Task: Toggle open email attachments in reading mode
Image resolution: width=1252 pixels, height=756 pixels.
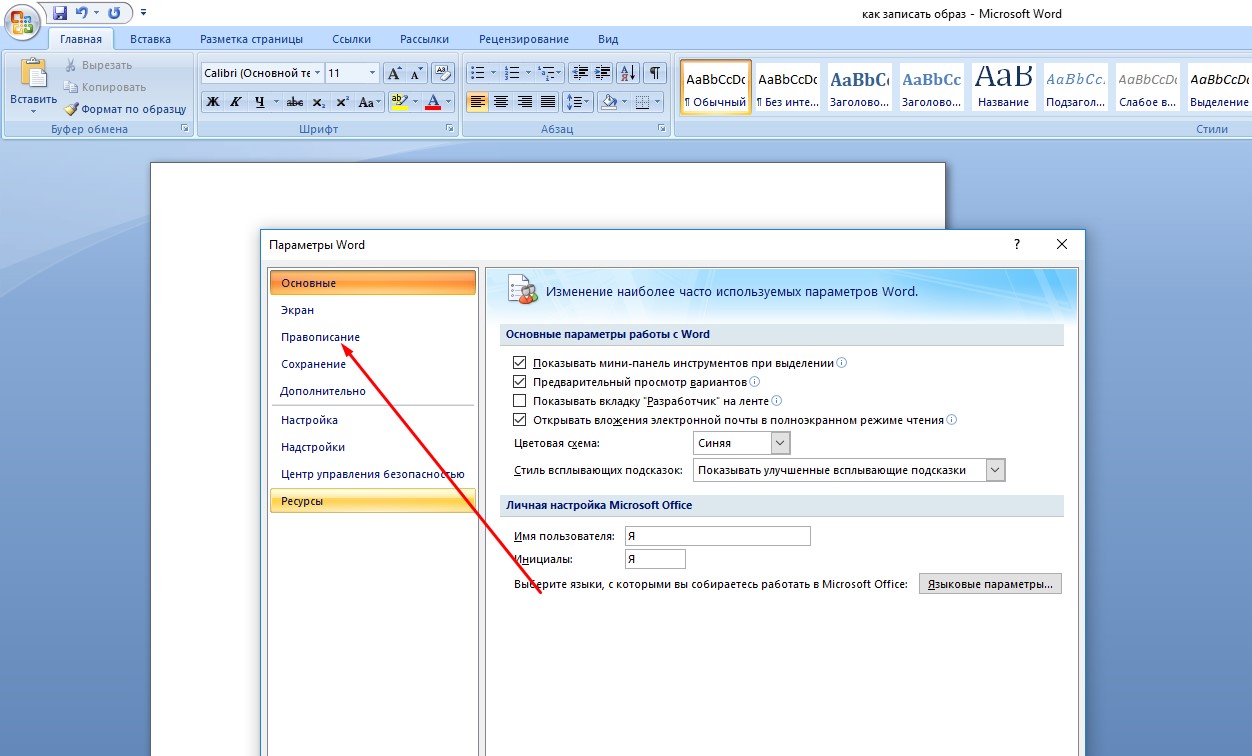Action: click(519, 420)
